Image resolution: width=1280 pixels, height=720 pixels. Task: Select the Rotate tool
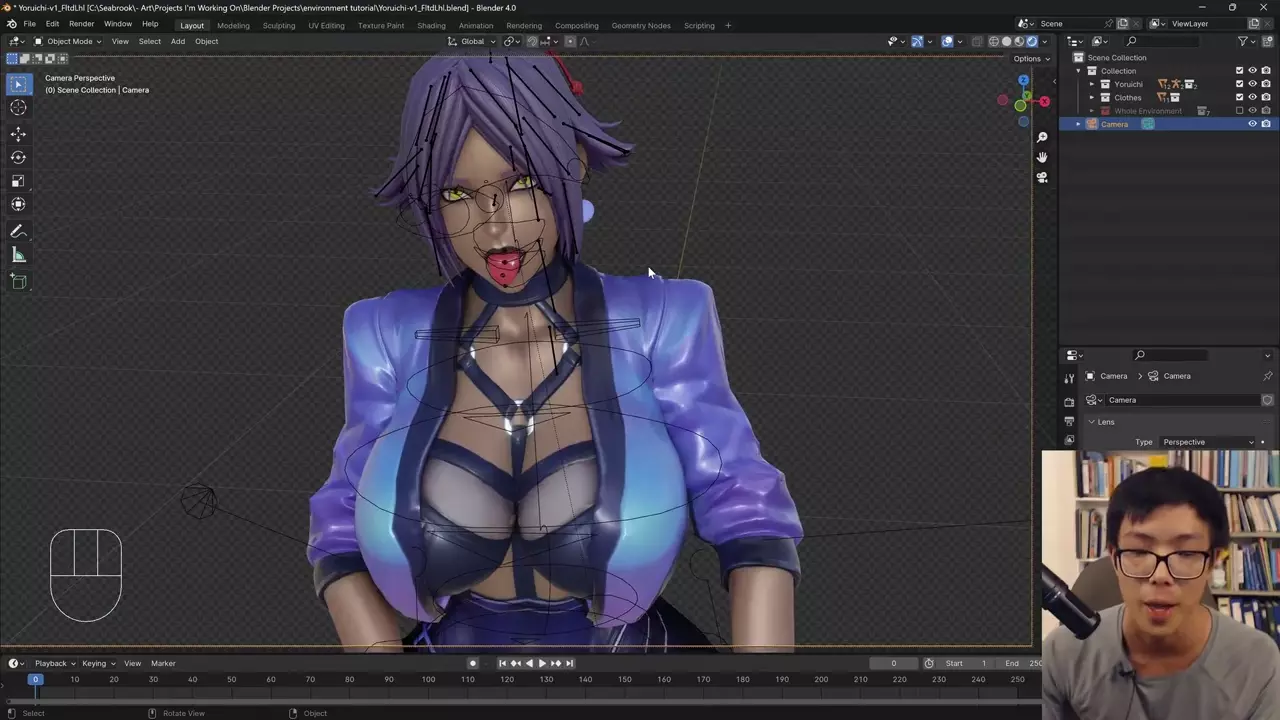point(18,157)
